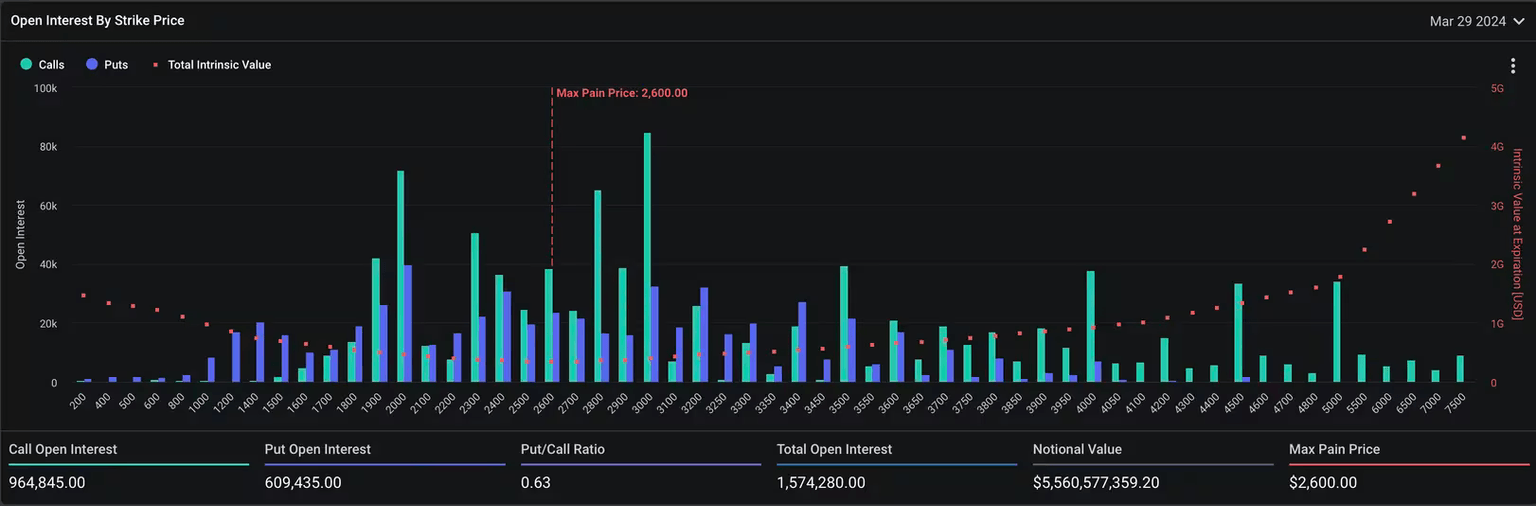Screen dimensions: 1536x506
Task: Click the blue put bar at 2000 strike
Action: point(408,324)
